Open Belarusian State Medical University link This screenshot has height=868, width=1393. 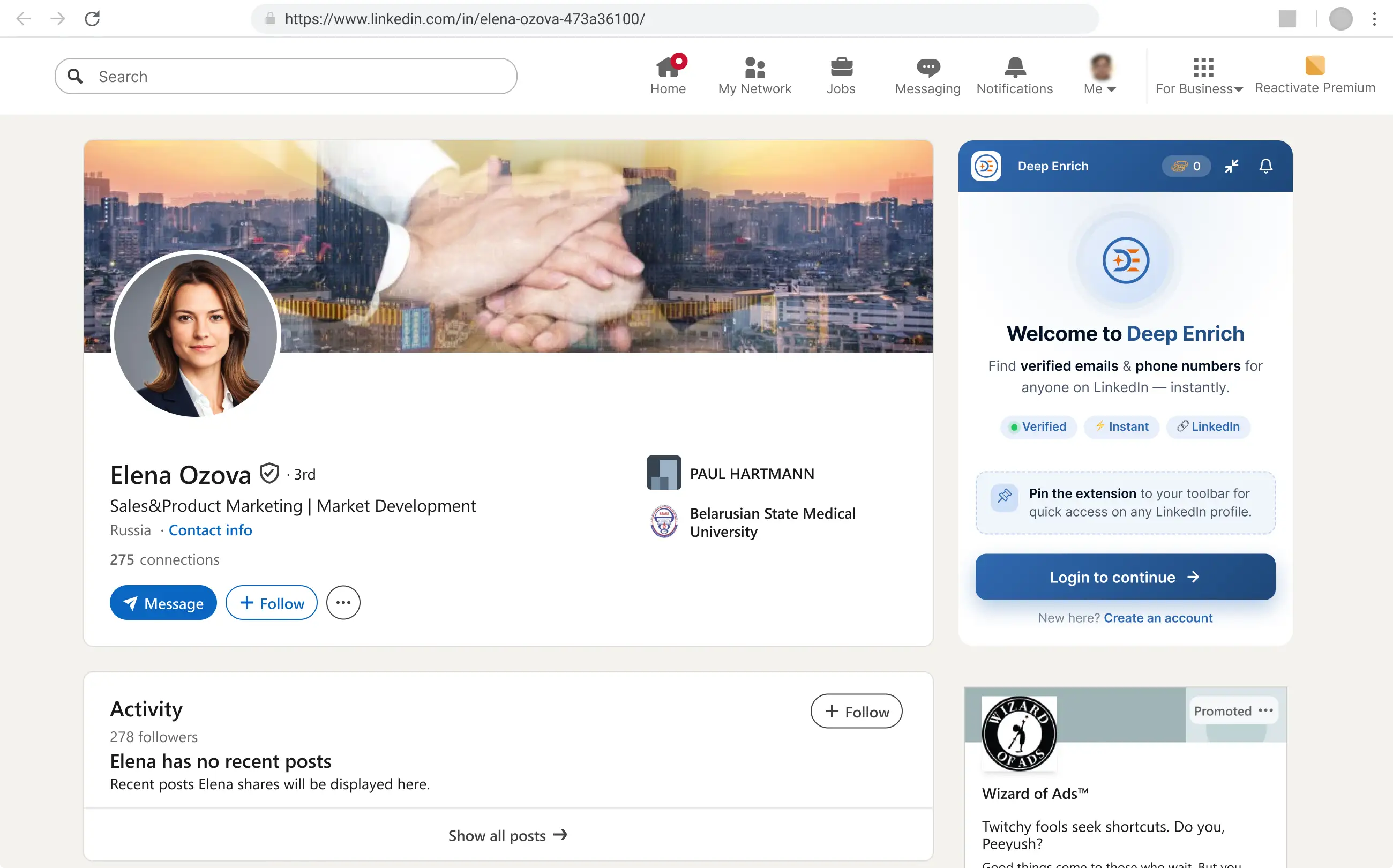coord(773,522)
